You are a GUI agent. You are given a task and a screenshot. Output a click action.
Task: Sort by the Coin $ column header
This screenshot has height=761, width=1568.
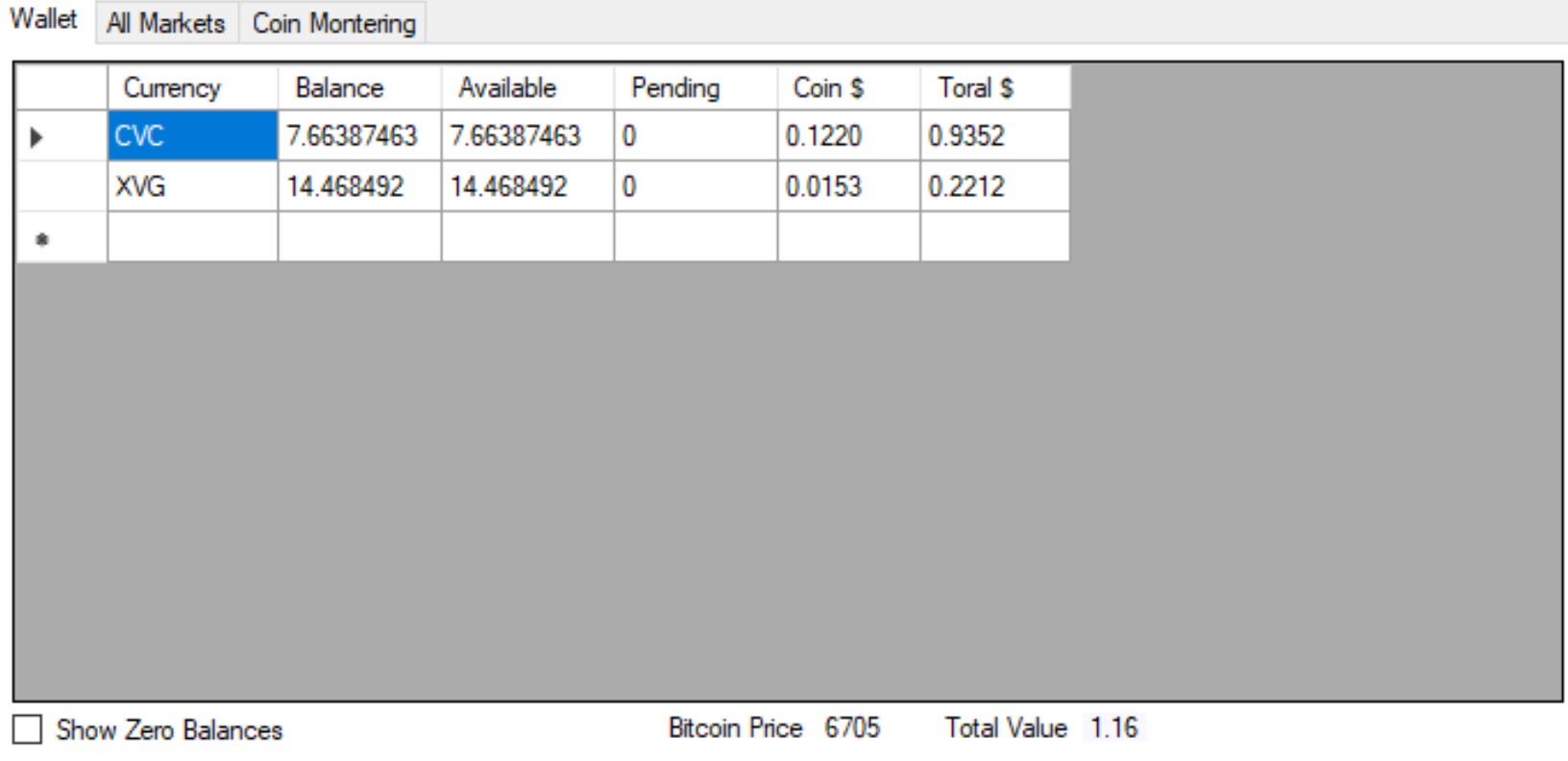click(848, 87)
